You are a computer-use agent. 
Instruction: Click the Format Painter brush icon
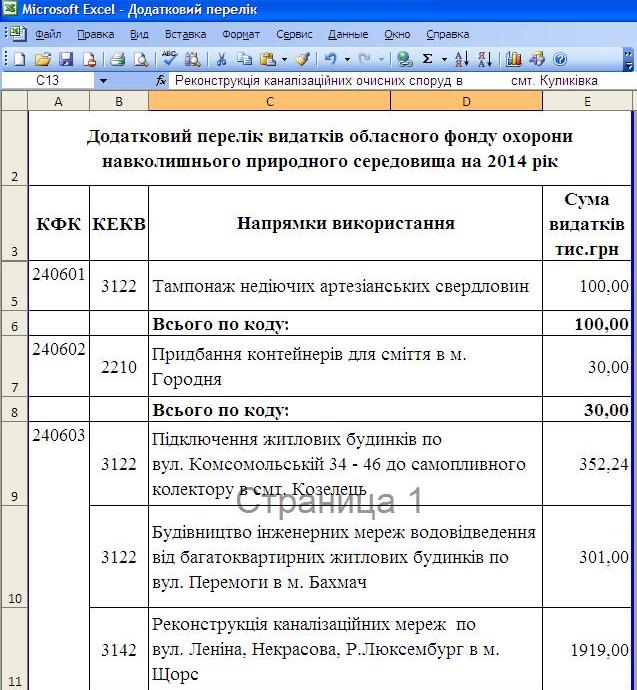coord(303,59)
